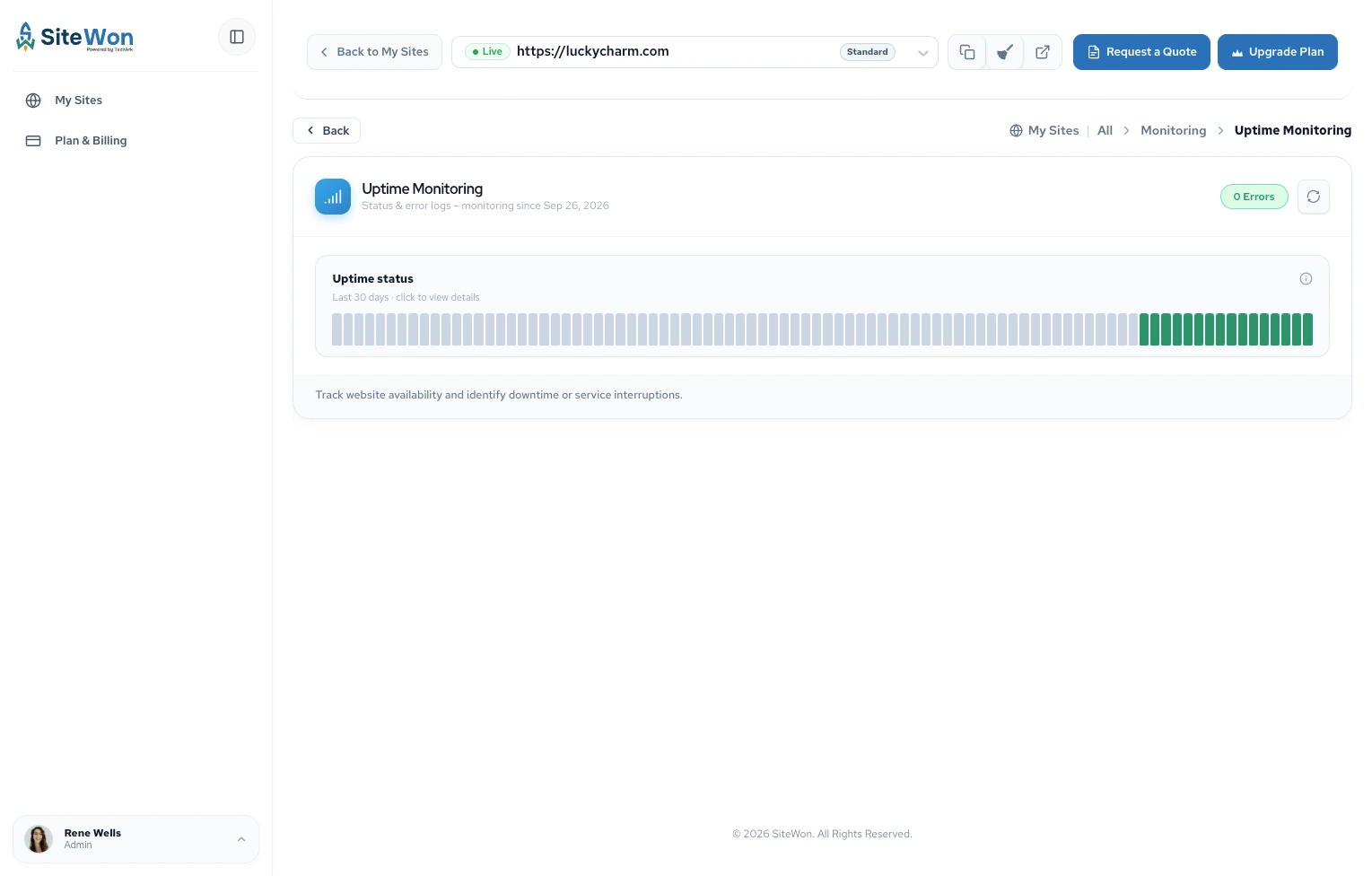
Task: Collapse the sidebar with panel toggle icon
Action: (237, 37)
